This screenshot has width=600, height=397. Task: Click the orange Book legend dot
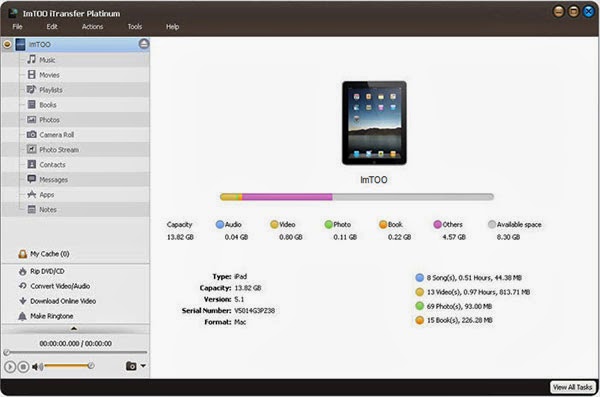[x=383, y=224]
